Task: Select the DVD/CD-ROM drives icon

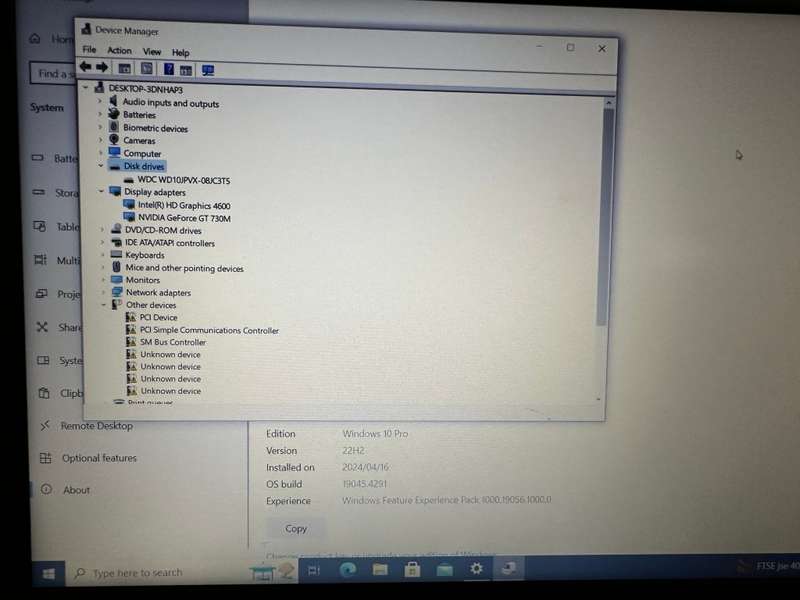Action: pyautogui.click(x=116, y=229)
